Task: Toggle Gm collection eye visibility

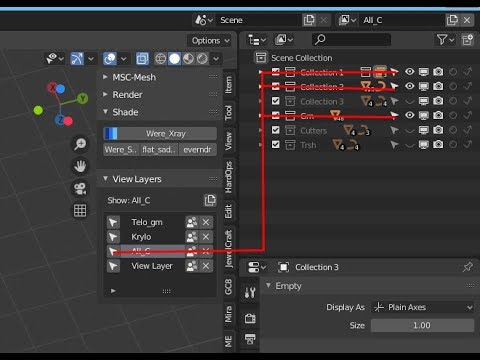Action: pos(410,115)
